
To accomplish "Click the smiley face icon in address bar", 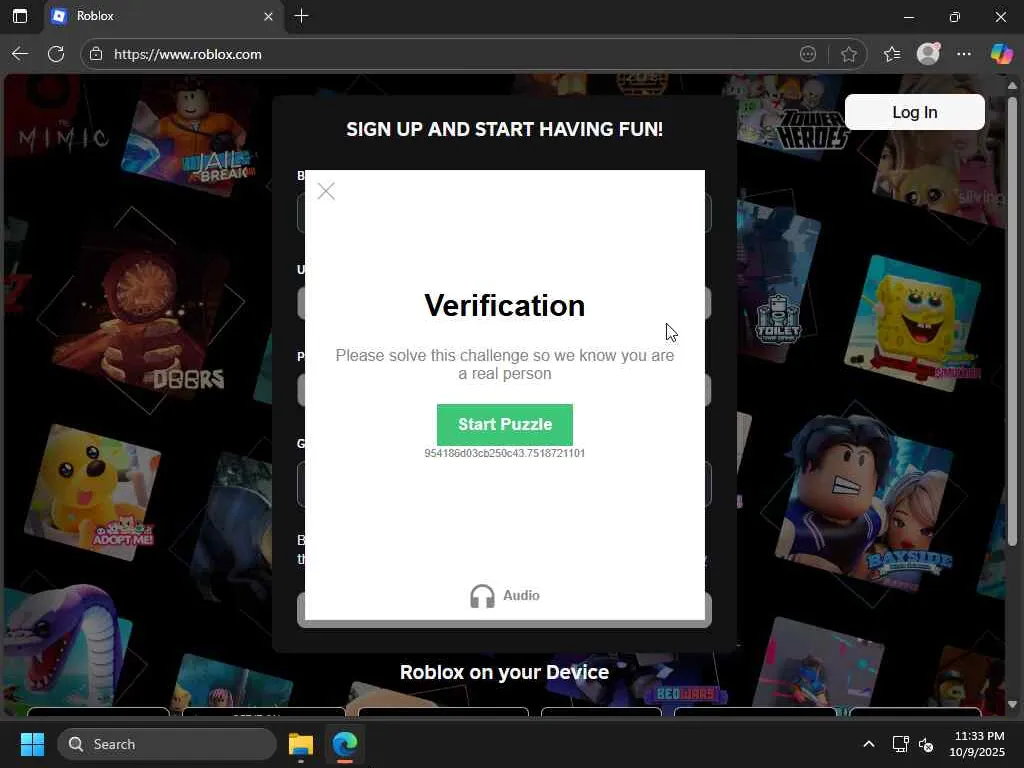I will click(808, 54).
